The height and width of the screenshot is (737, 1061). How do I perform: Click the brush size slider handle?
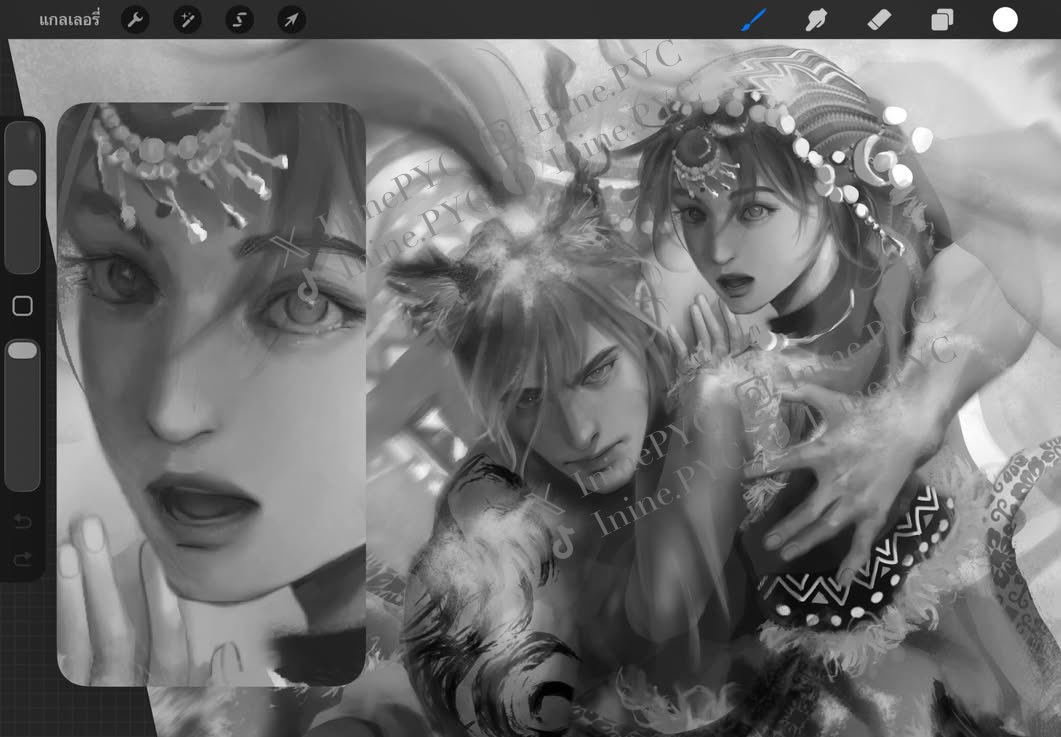(22, 177)
